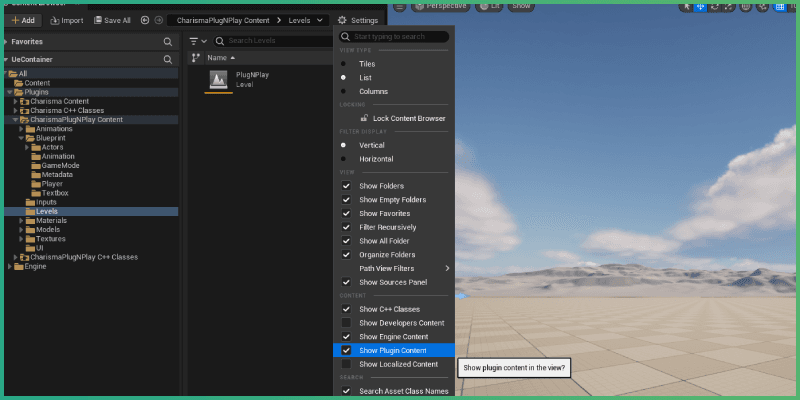Select Tiles view type

coord(394,64)
